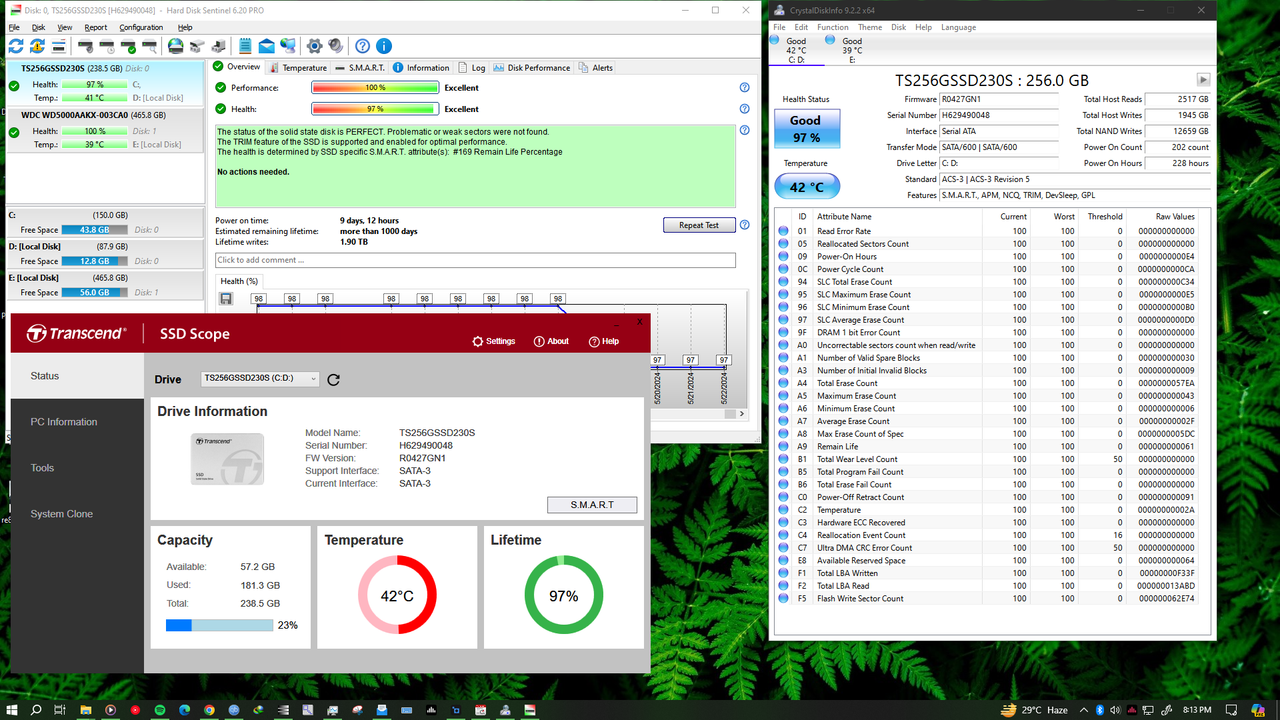Click the speaker sound icon in Hard Disk Sentinel toolbar
This screenshot has width=1280, height=720.
click(x=336, y=46)
